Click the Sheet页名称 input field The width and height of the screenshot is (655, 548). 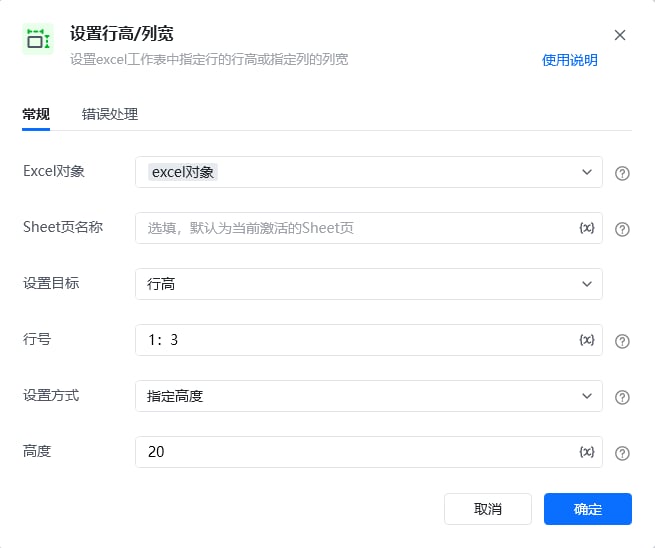pos(368,228)
